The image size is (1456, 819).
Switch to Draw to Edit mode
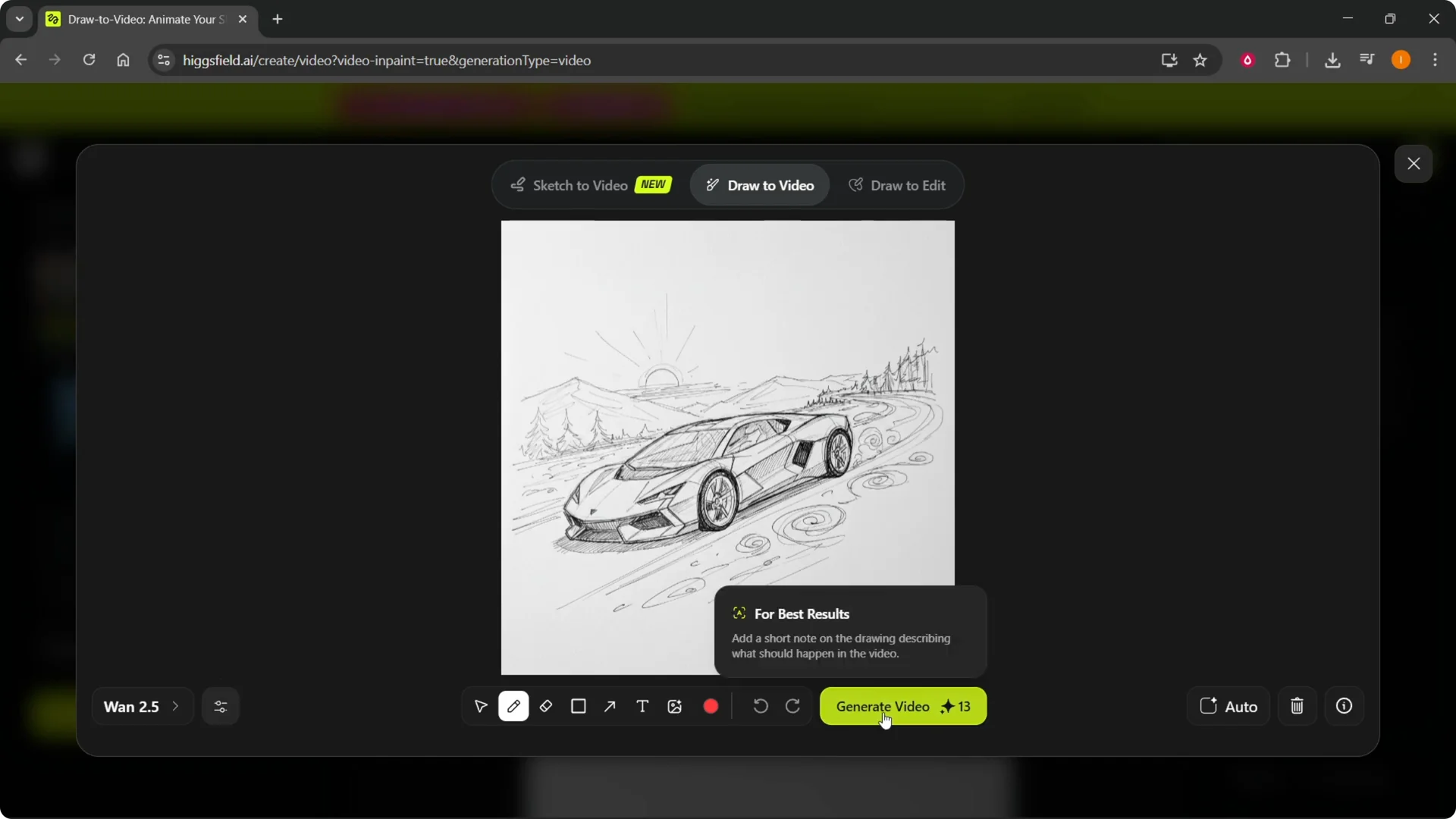pyautogui.click(x=897, y=185)
